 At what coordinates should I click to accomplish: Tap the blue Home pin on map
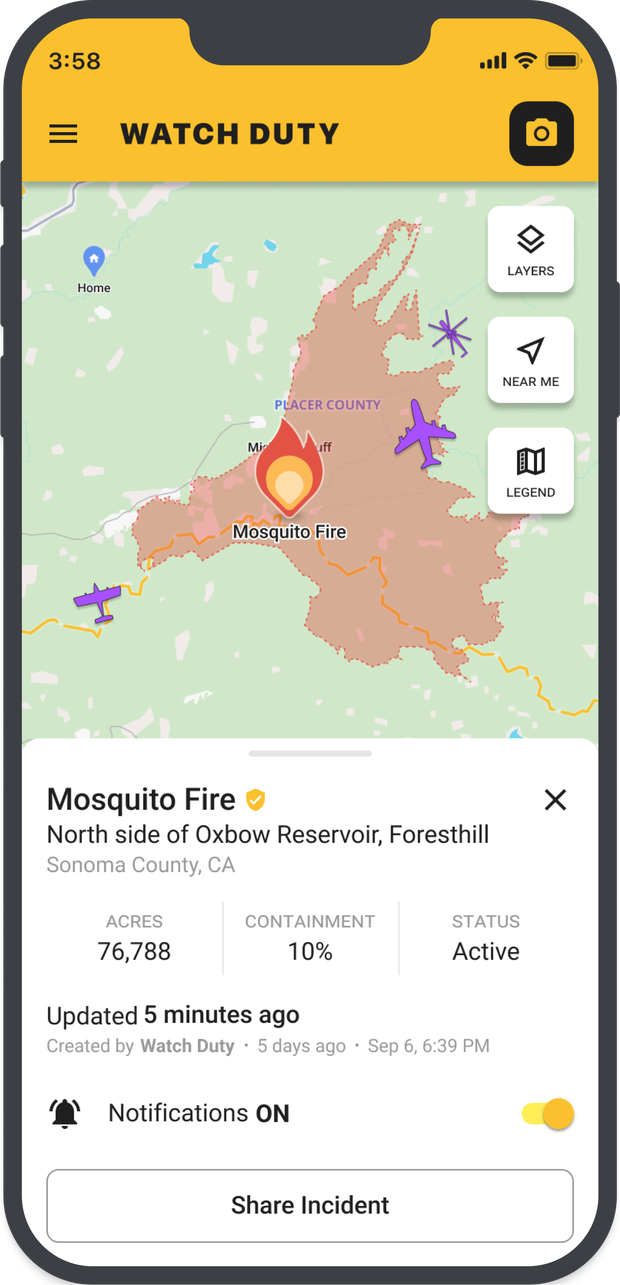(94, 262)
